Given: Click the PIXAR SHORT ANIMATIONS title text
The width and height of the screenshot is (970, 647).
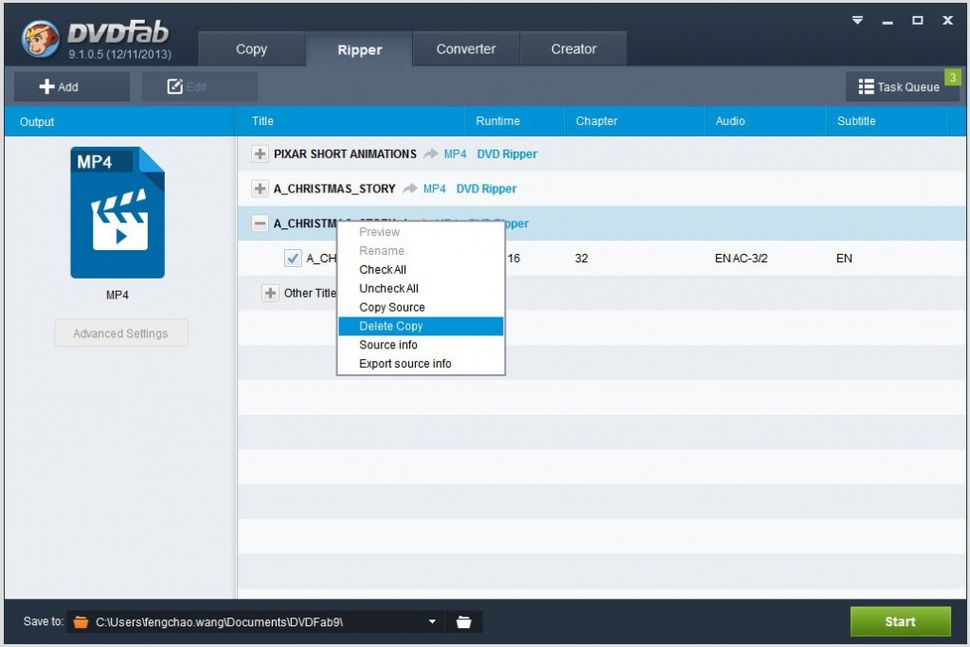Looking at the screenshot, I should [x=345, y=154].
